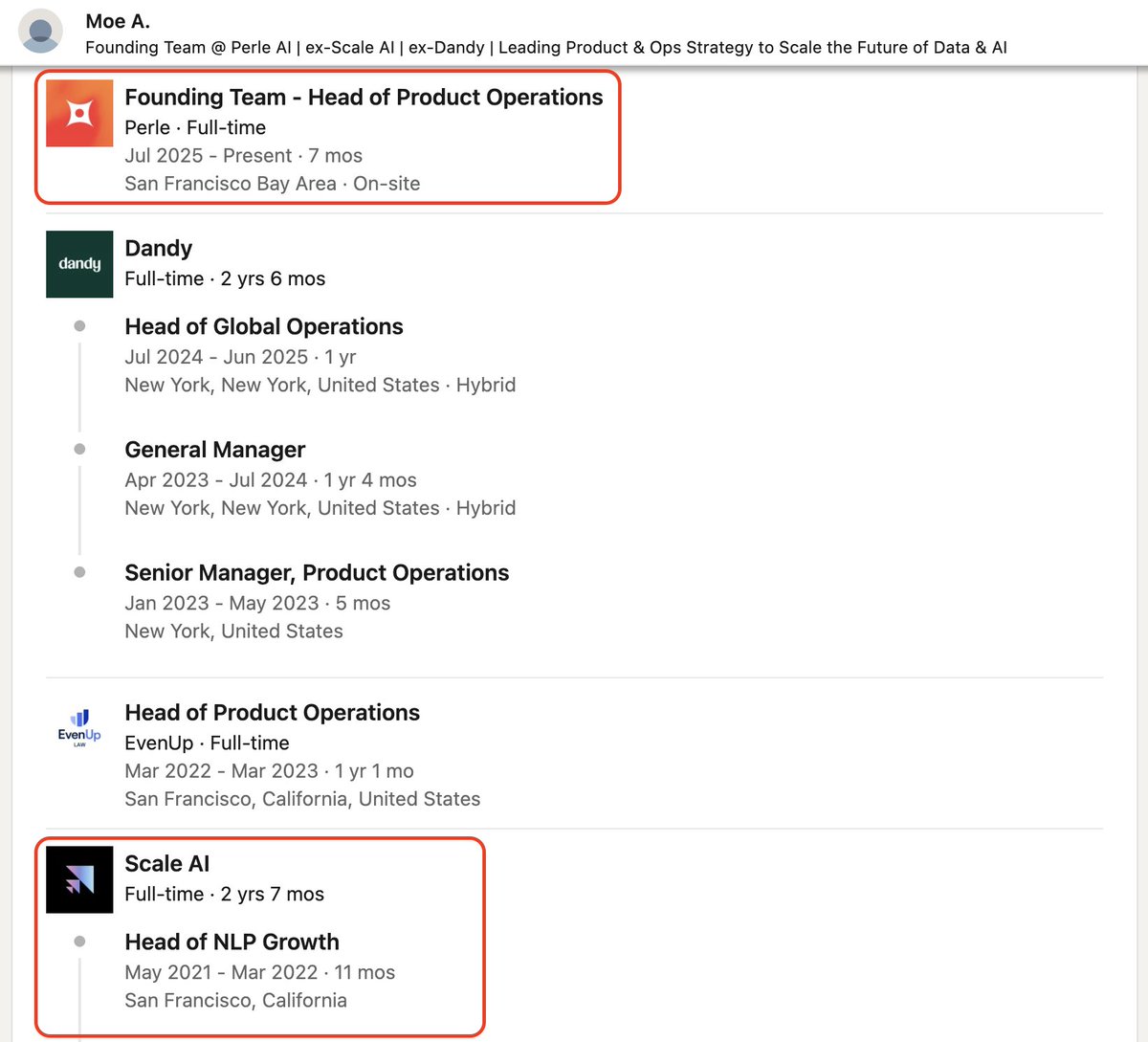
Task: Click the Scale AI company logo
Action: [79, 879]
